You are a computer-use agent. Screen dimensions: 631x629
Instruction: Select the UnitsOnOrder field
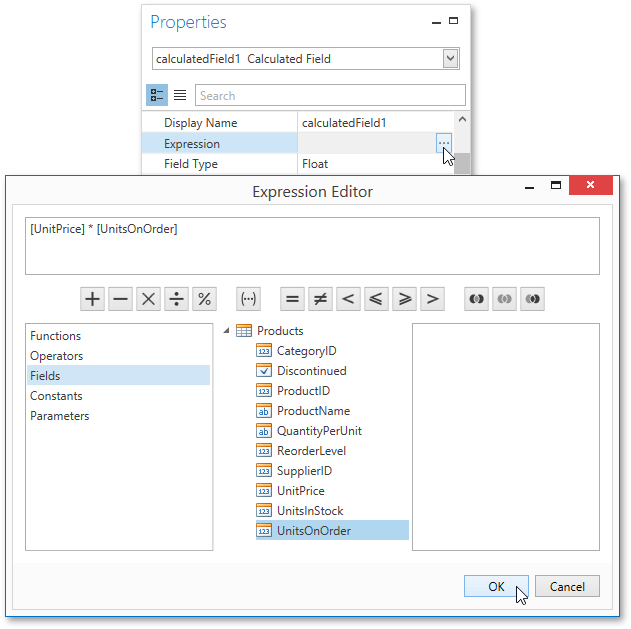point(332,530)
